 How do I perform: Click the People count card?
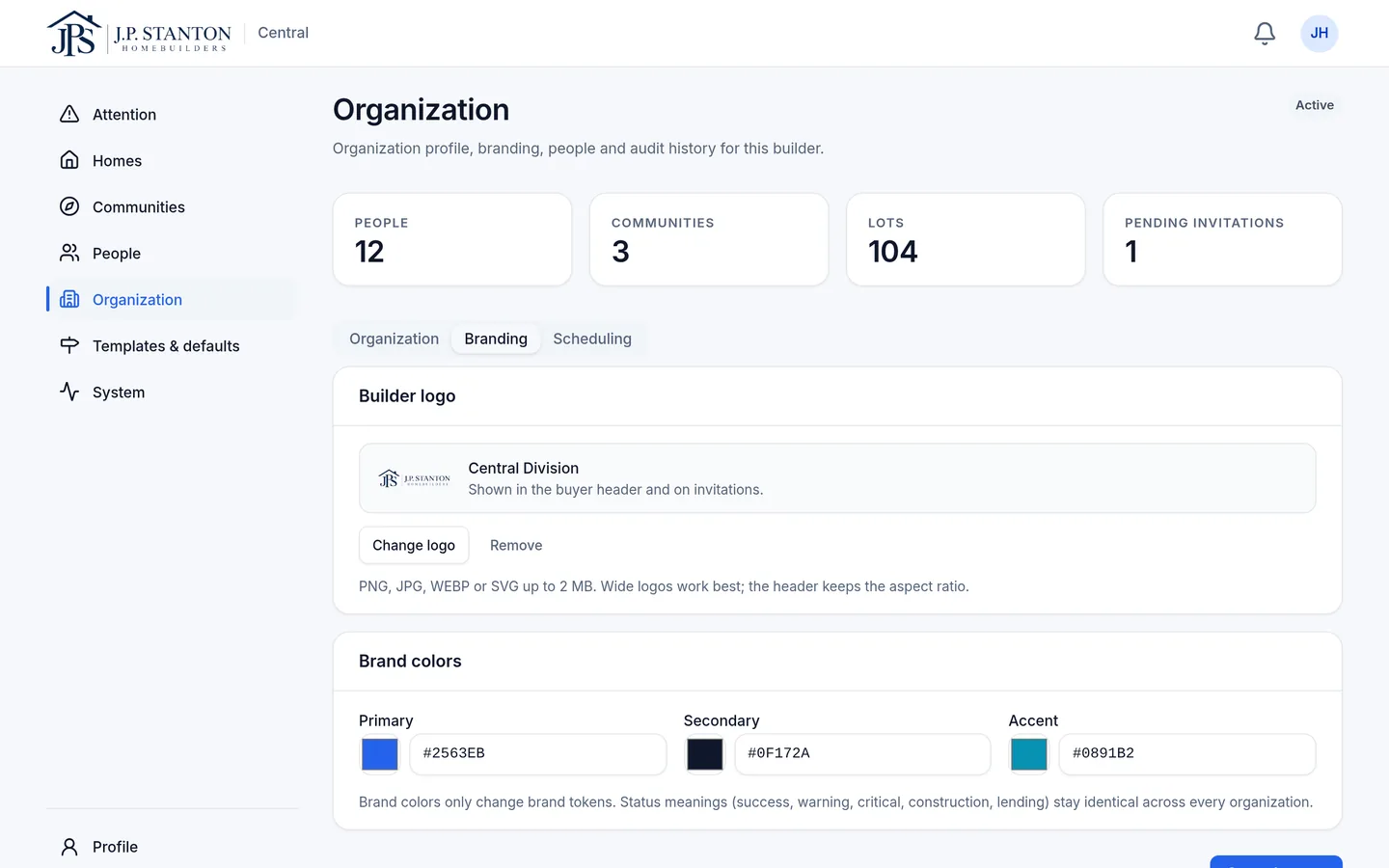452,239
